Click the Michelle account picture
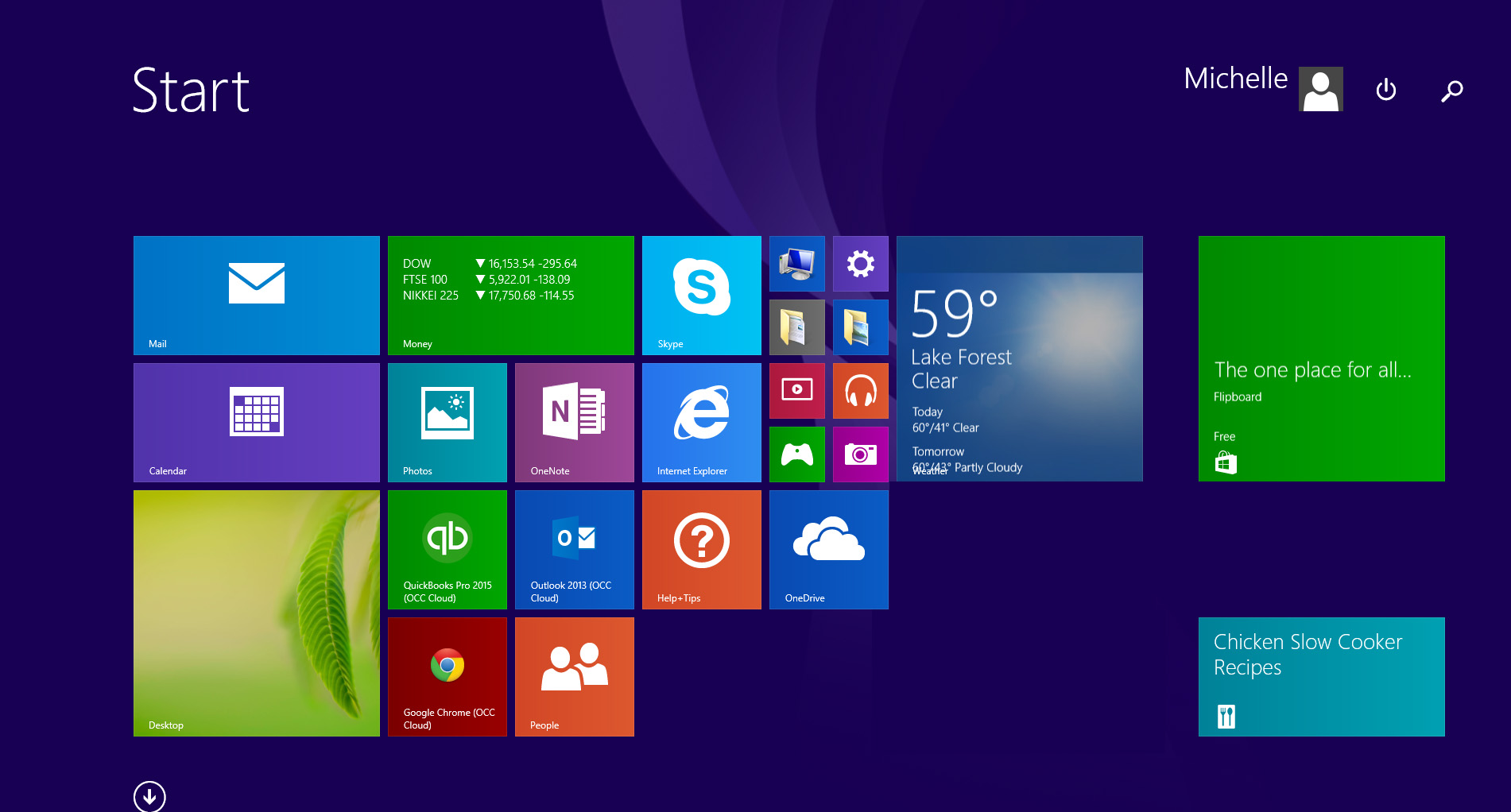The width and height of the screenshot is (1511, 812). click(1320, 89)
